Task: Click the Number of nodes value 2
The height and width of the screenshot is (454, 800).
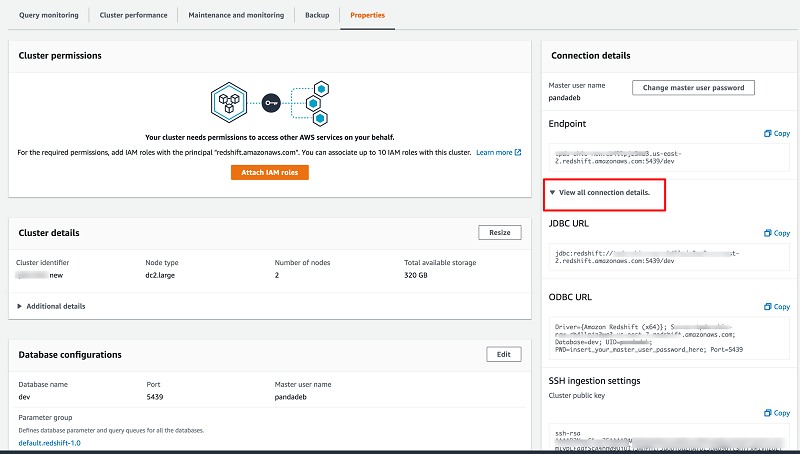Action: [277, 275]
